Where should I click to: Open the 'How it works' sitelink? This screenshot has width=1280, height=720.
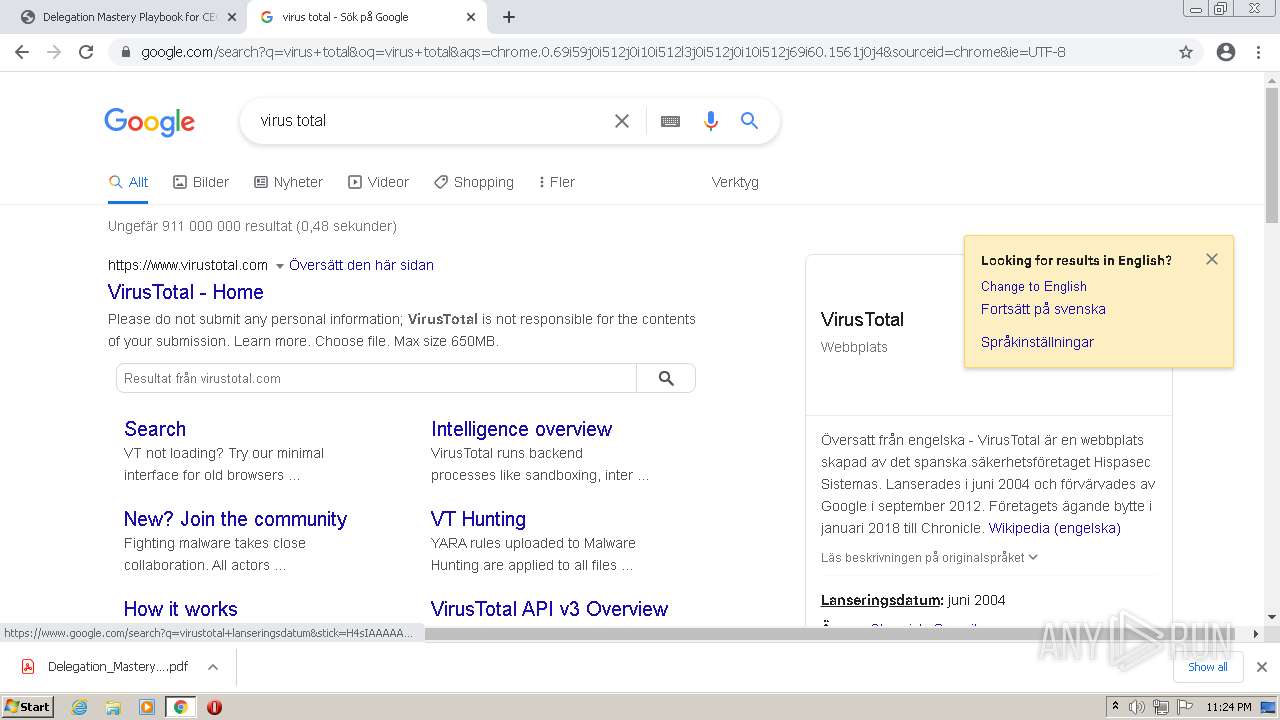181,609
